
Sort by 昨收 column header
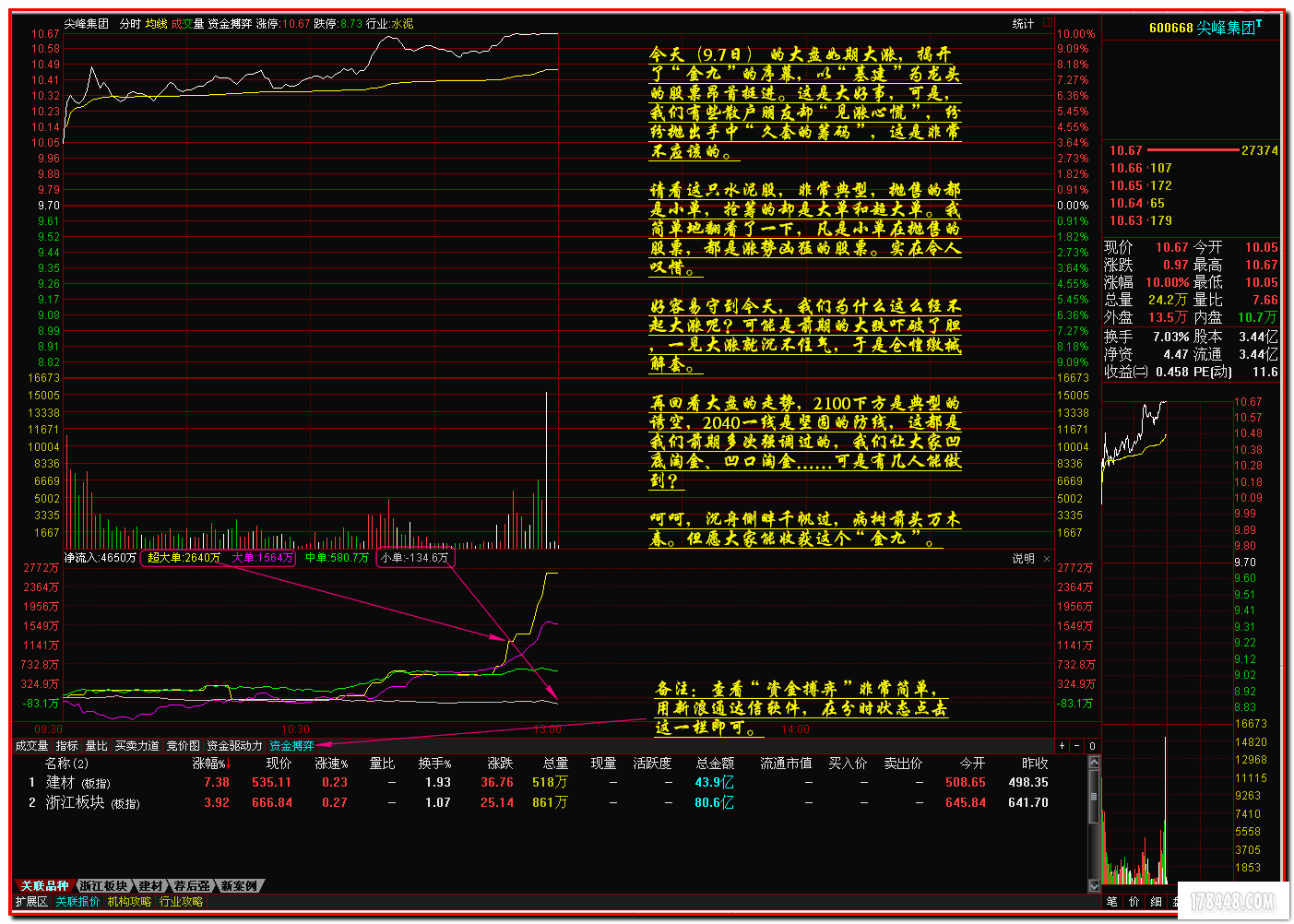click(x=1035, y=764)
